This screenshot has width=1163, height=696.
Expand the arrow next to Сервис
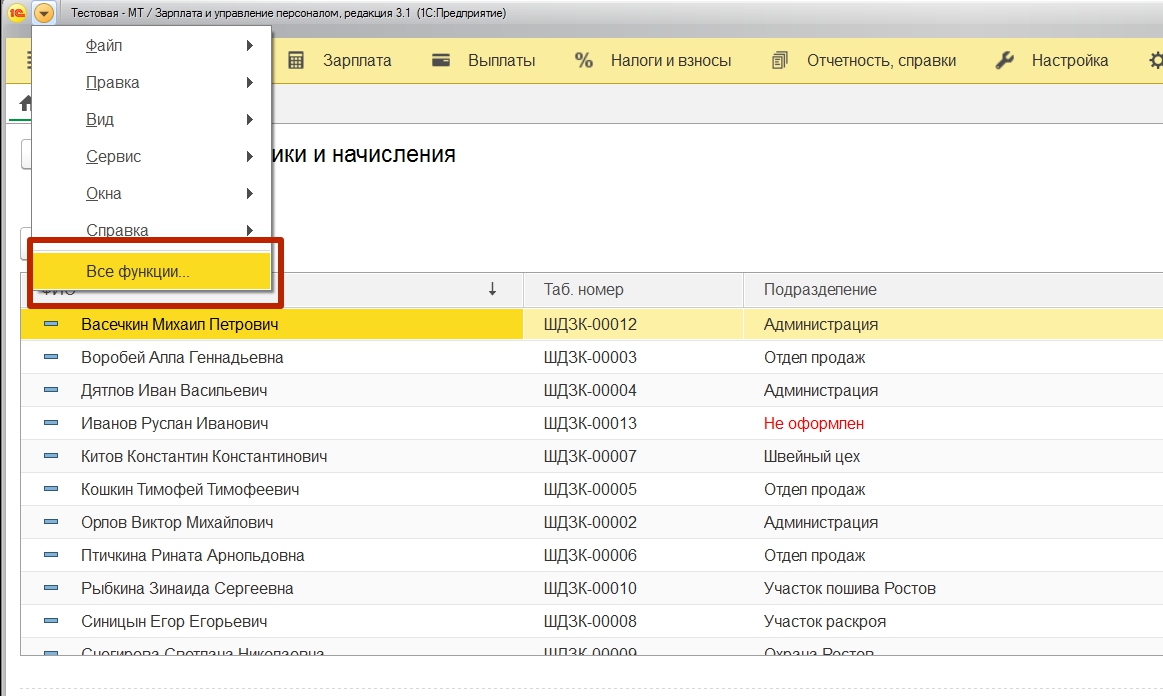(x=250, y=157)
